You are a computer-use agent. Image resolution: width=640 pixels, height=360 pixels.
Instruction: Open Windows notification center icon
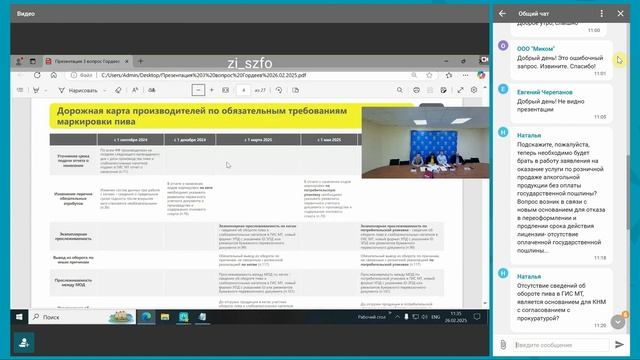coord(477,317)
